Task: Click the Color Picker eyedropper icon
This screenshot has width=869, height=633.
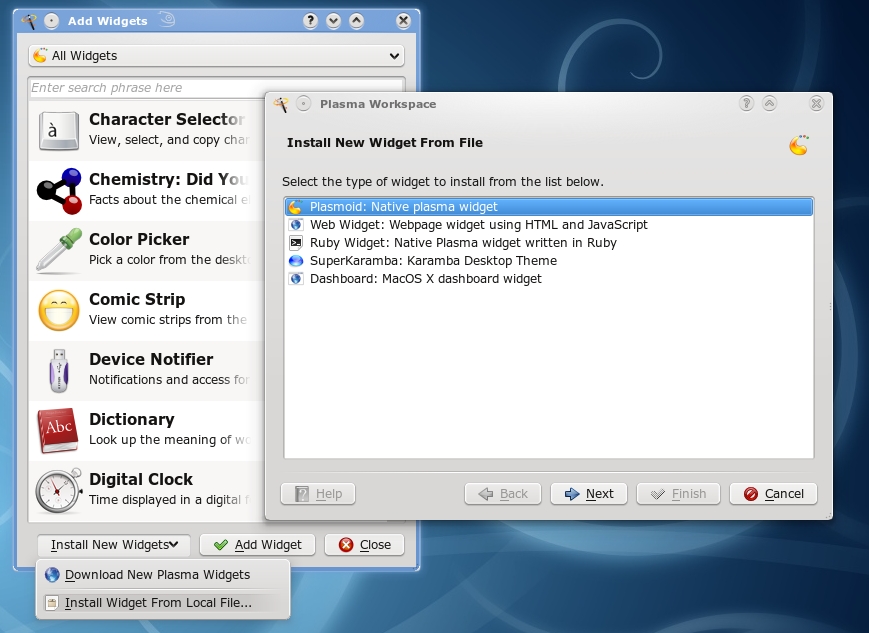Action: (58, 250)
